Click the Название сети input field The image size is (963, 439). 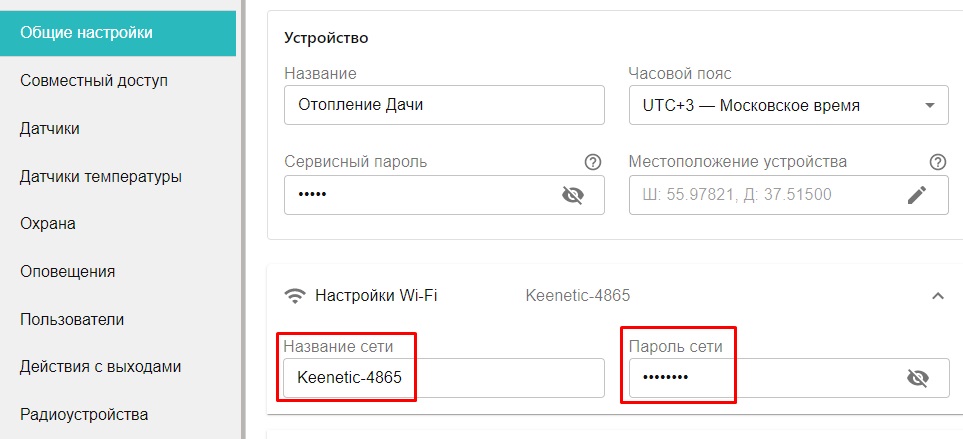444,378
